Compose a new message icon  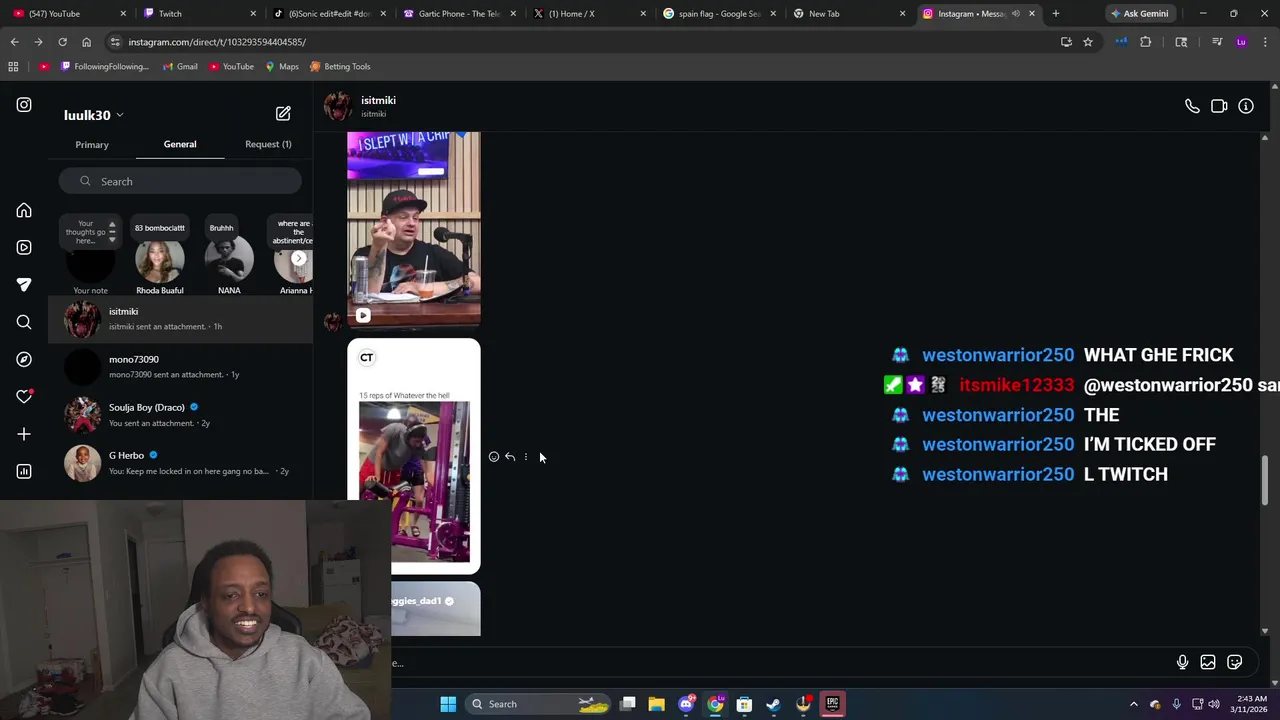283,114
